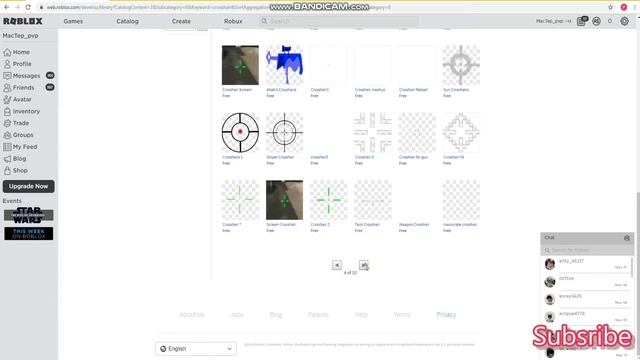This screenshot has height=360, width=640.
Task: Open the Create tab in the top navigation
Action: point(181,21)
